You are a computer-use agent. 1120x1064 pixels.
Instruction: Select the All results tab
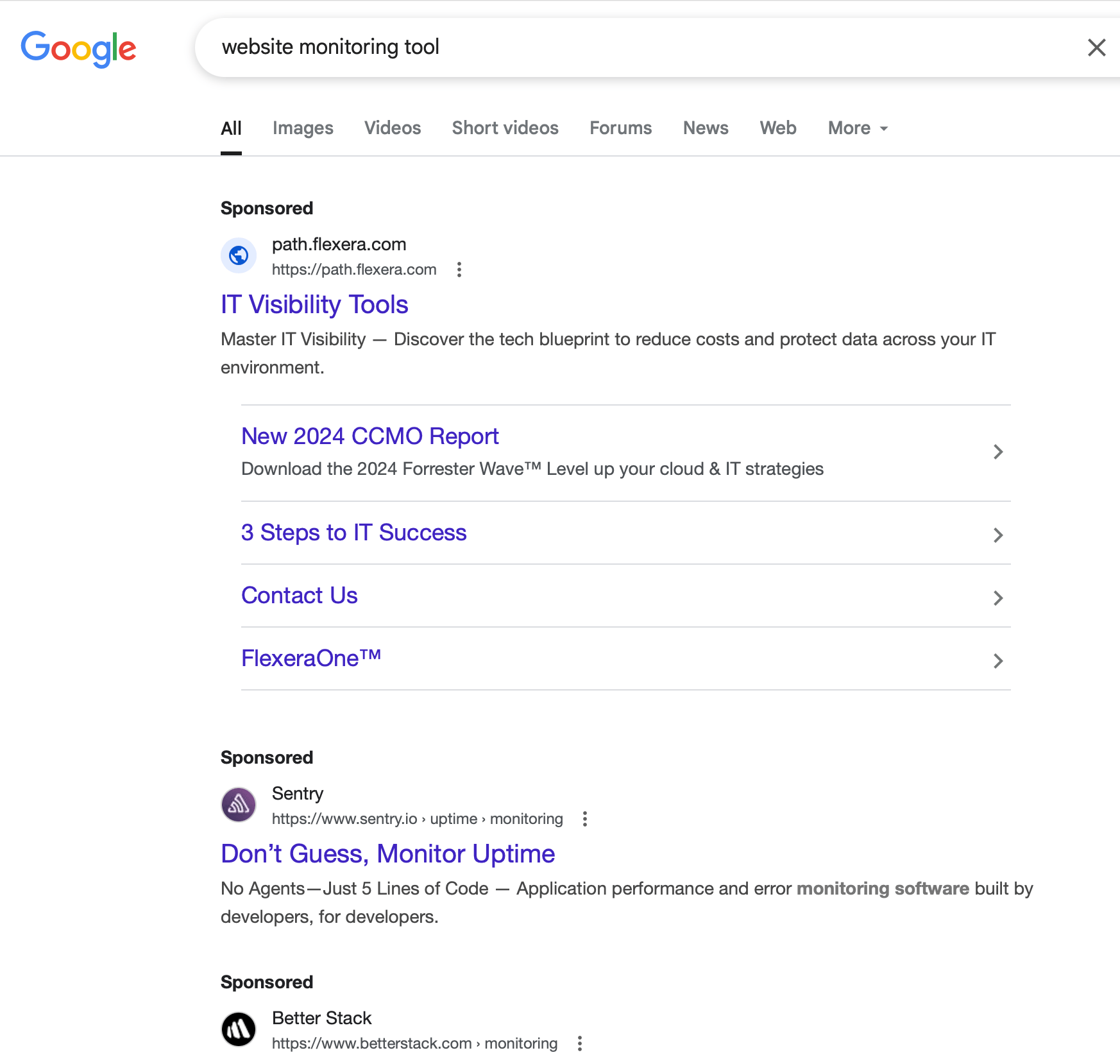(x=231, y=128)
